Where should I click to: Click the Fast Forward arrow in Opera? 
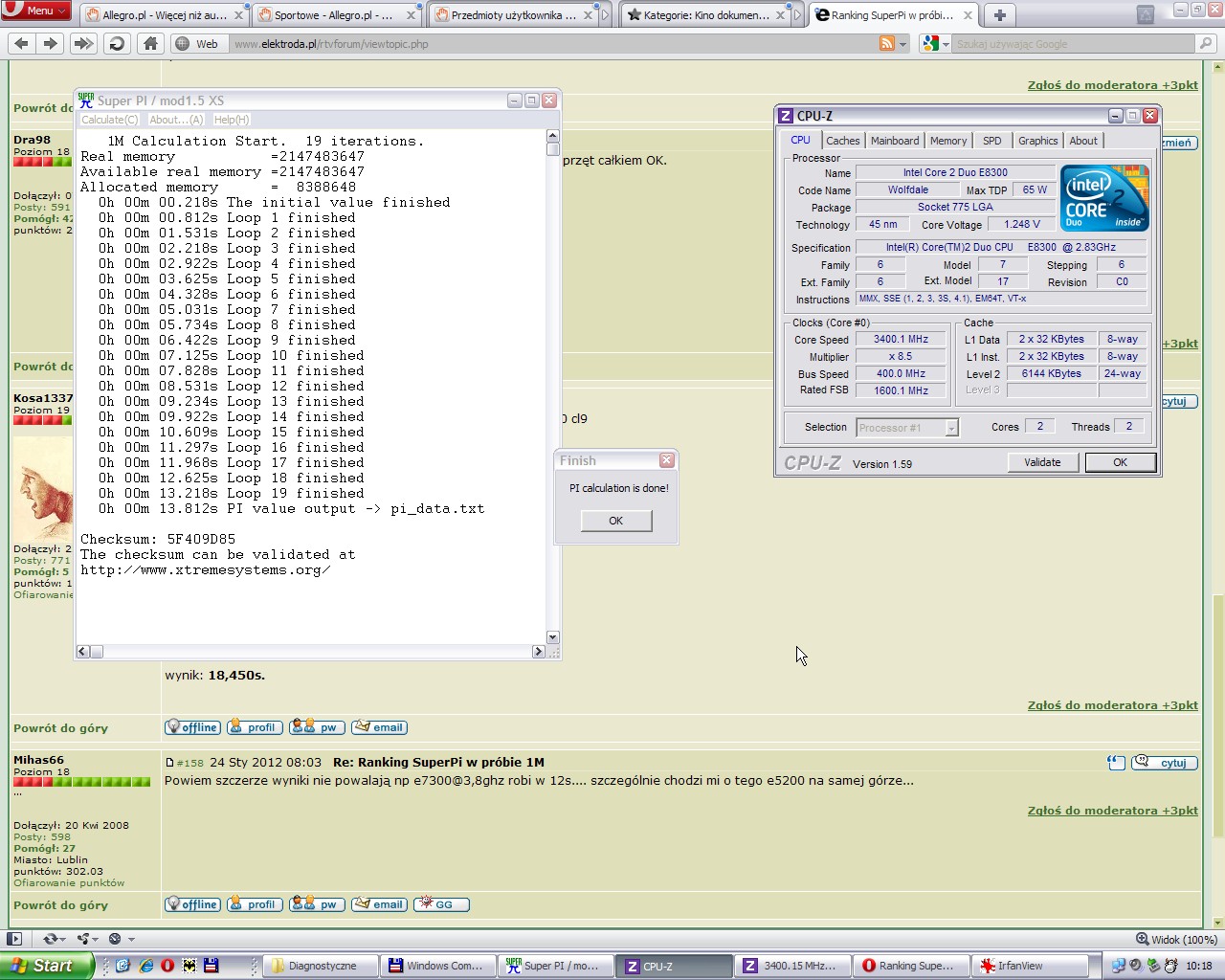coord(83,43)
